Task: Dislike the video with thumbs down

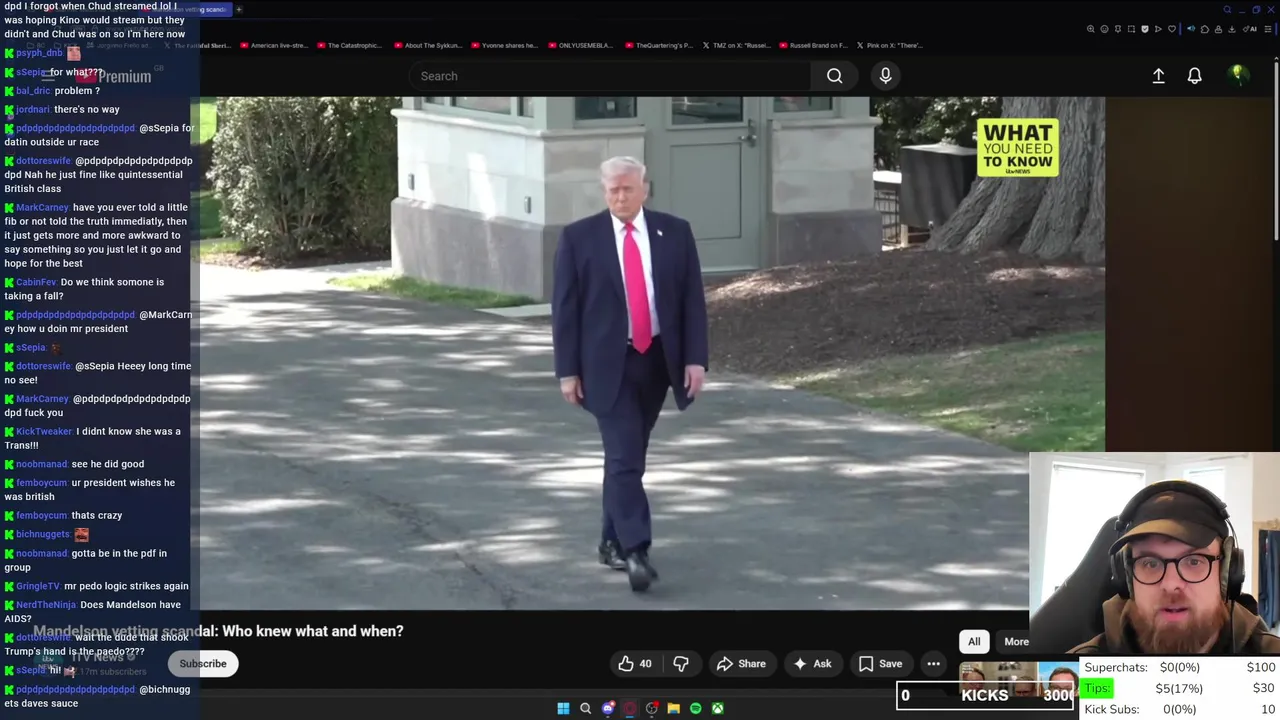Action: (x=681, y=663)
